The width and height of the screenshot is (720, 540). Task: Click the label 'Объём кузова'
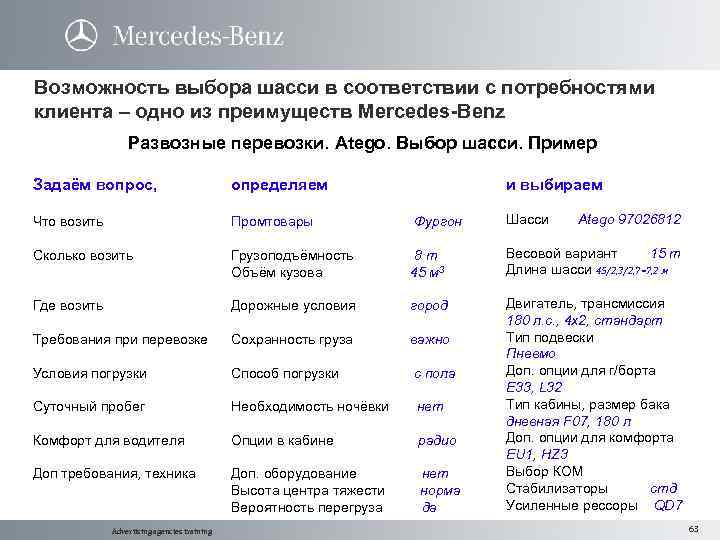(277, 272)
